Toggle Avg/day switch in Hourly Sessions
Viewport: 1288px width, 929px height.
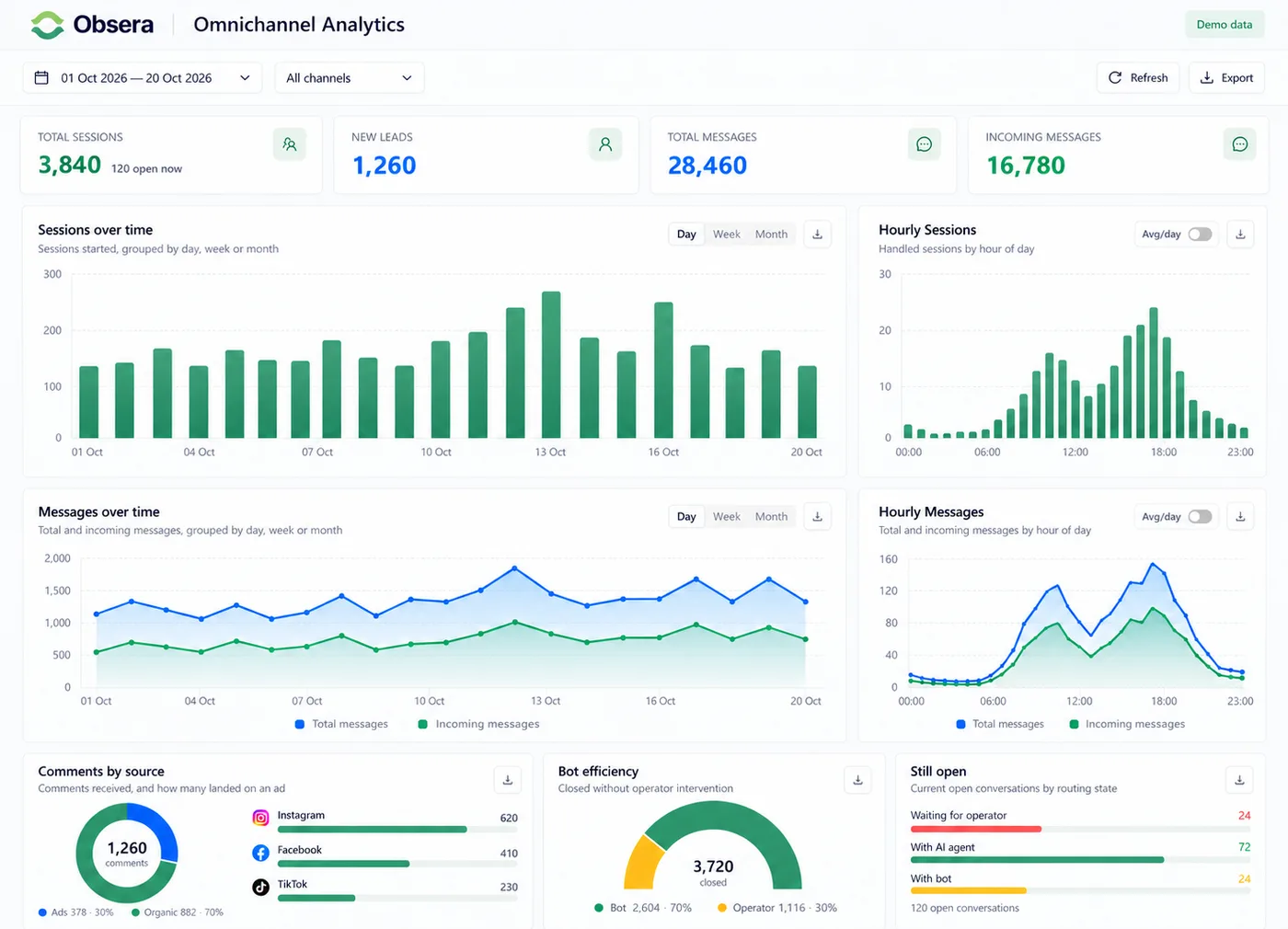1200,235
